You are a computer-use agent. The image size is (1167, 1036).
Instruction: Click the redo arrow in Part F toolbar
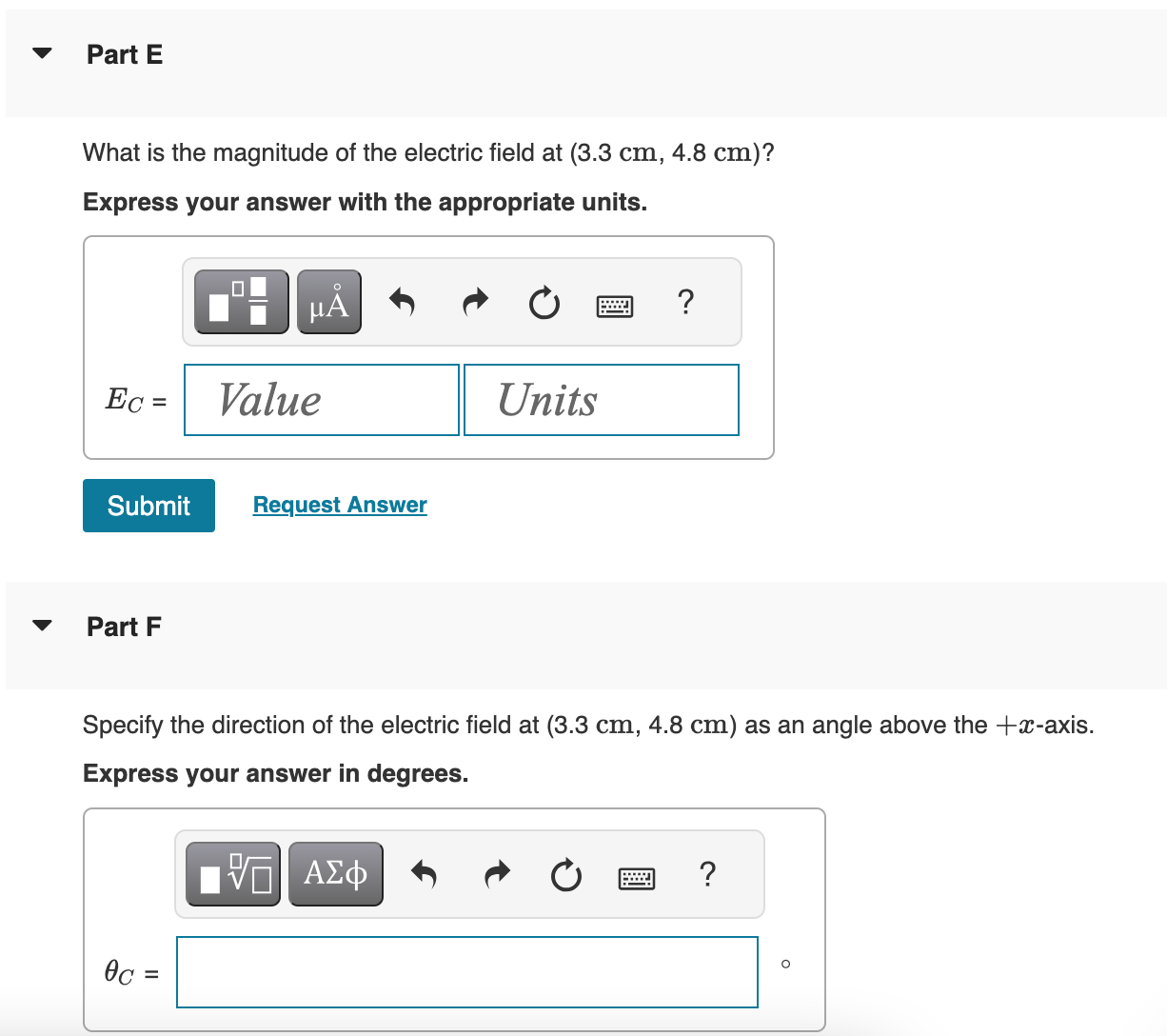point(496,874)
